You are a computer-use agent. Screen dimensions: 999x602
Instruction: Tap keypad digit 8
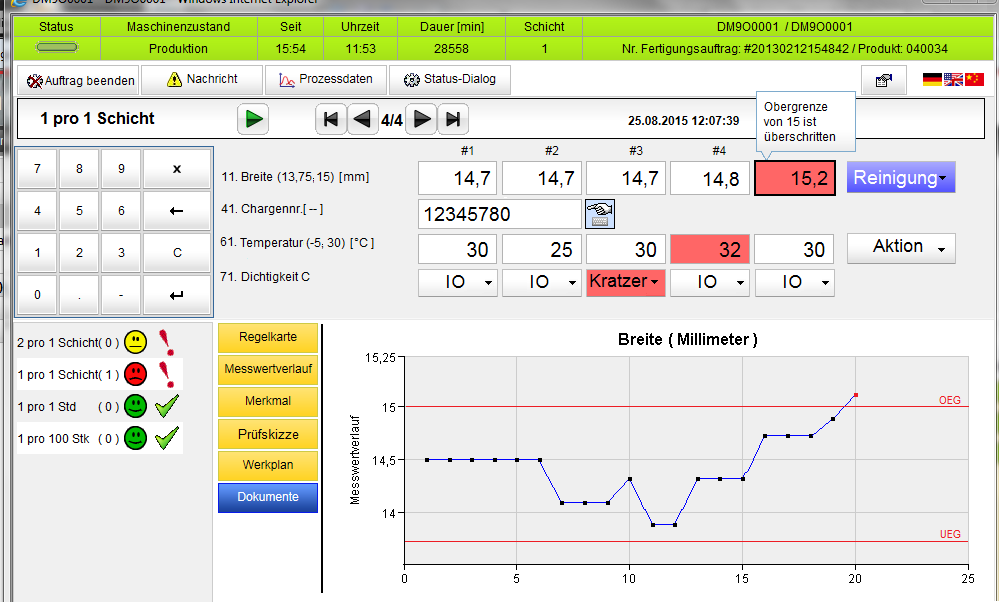click(79, 169)
